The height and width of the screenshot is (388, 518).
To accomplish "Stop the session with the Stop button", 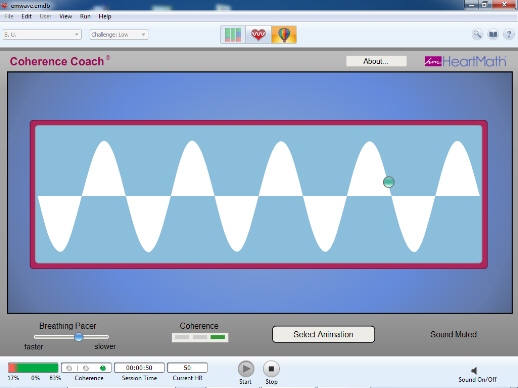I will click(271, 369).
